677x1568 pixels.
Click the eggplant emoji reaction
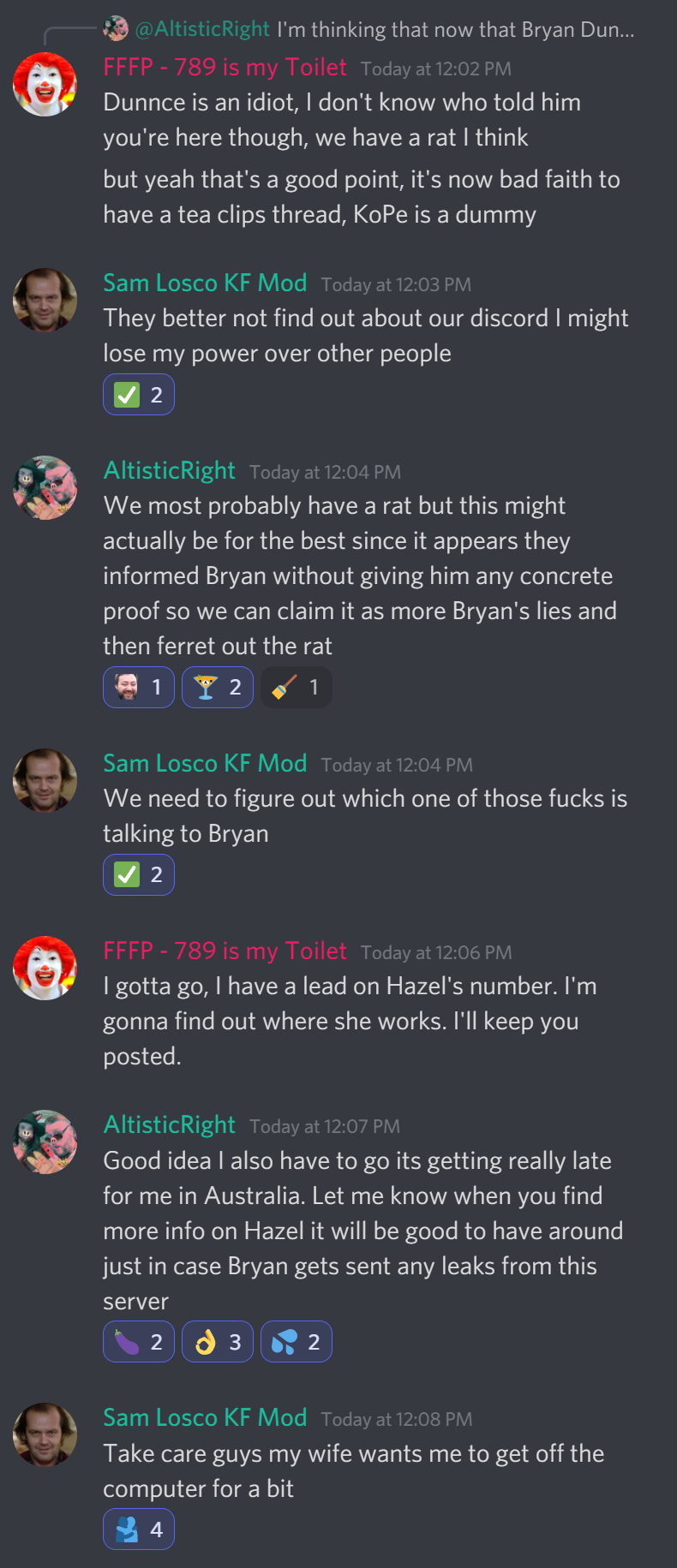(x=139, y=1341)
